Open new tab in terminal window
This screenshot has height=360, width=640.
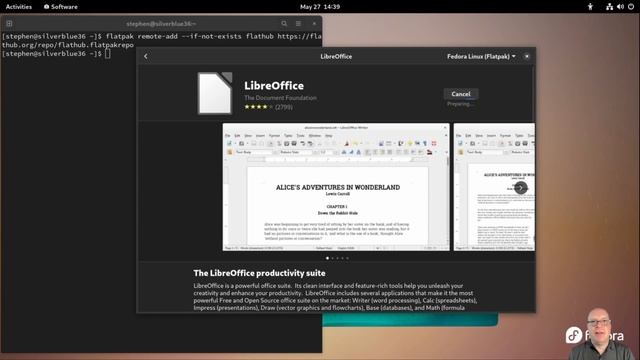(x=9, y=24)
